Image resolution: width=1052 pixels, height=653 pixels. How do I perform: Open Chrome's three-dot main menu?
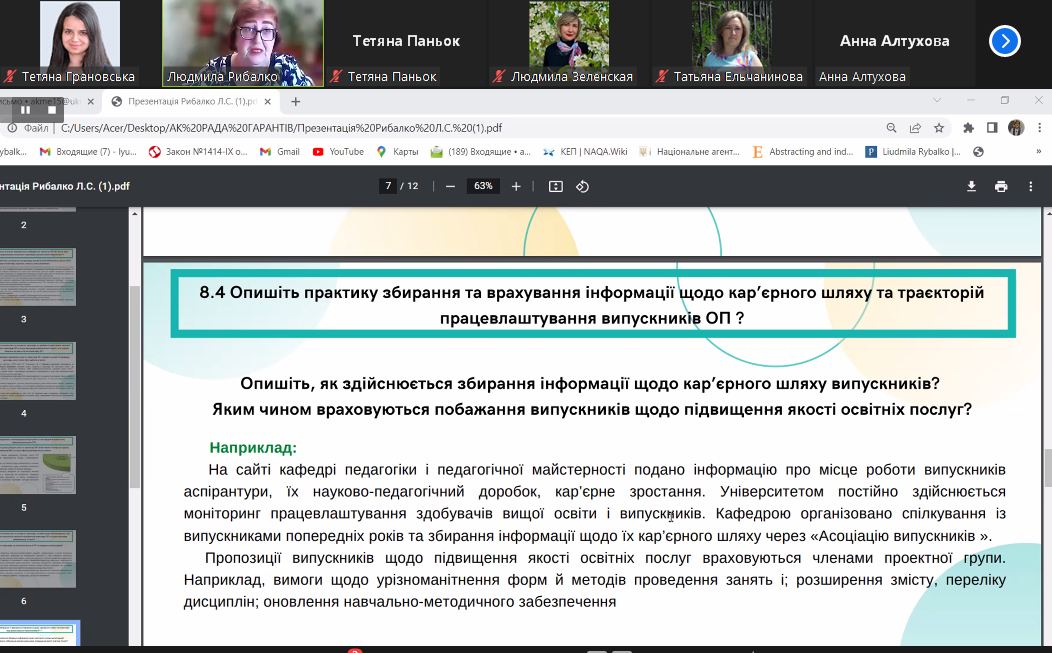click(1039, 128)
